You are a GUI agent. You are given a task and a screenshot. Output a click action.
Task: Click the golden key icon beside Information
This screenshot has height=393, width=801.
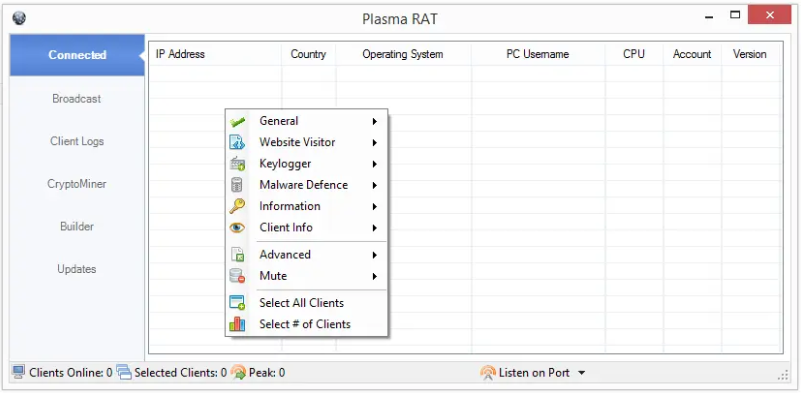point(237,206)
